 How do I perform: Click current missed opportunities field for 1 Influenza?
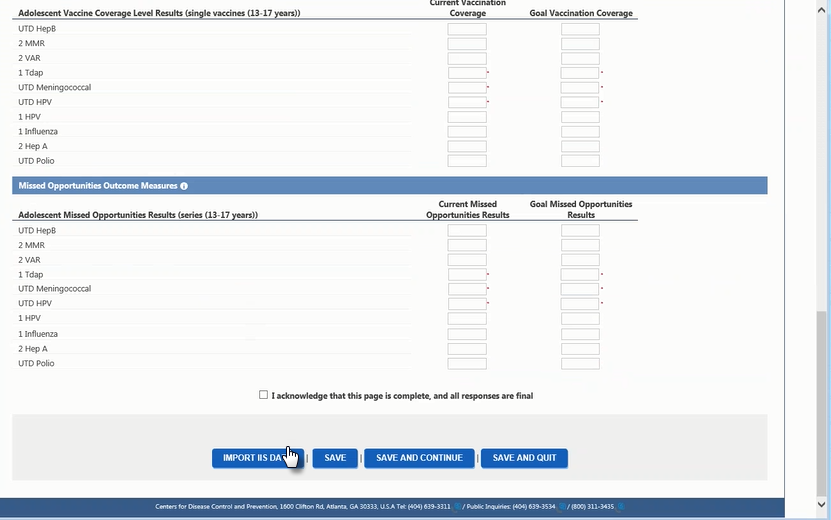click(467, 334)
